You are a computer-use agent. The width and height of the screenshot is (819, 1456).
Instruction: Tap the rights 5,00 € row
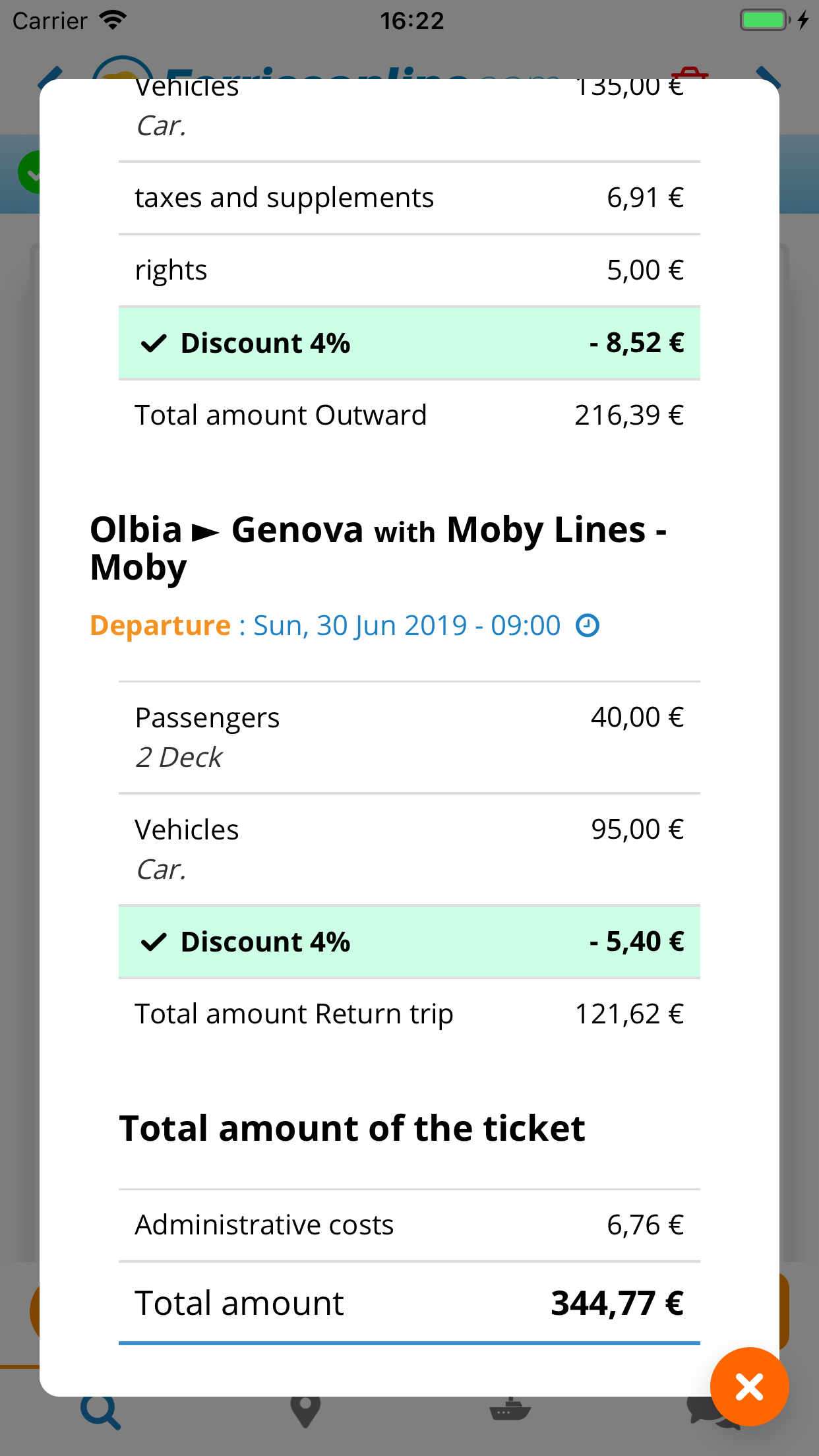coord(409,270)
